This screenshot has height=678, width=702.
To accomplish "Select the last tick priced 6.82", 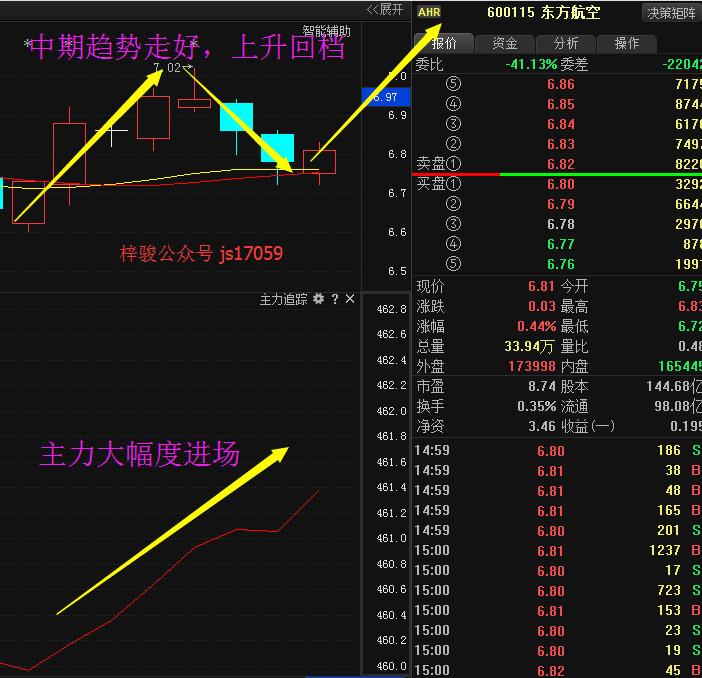I will click(557, 670).
